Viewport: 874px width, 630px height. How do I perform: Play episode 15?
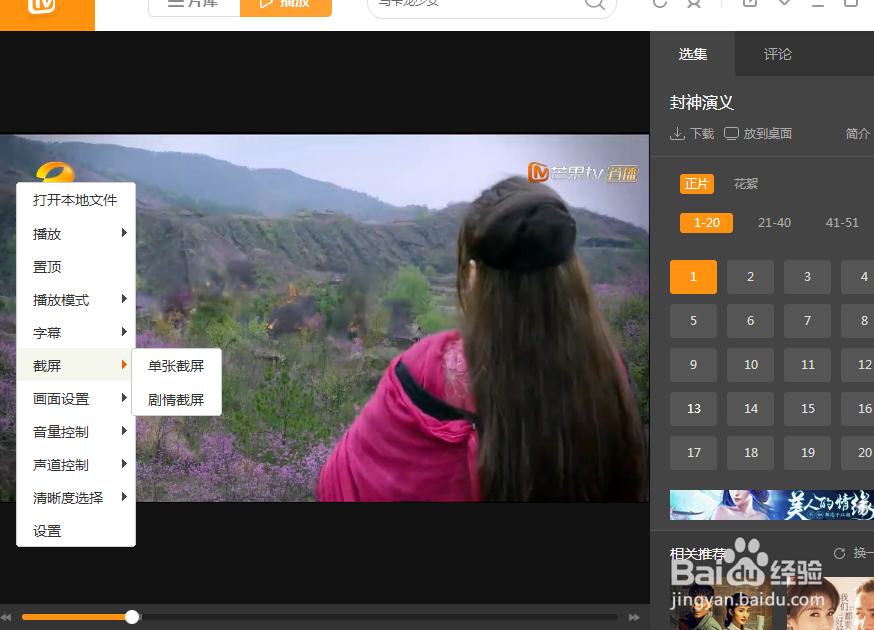pyautogui.click(x=807, y=409)
